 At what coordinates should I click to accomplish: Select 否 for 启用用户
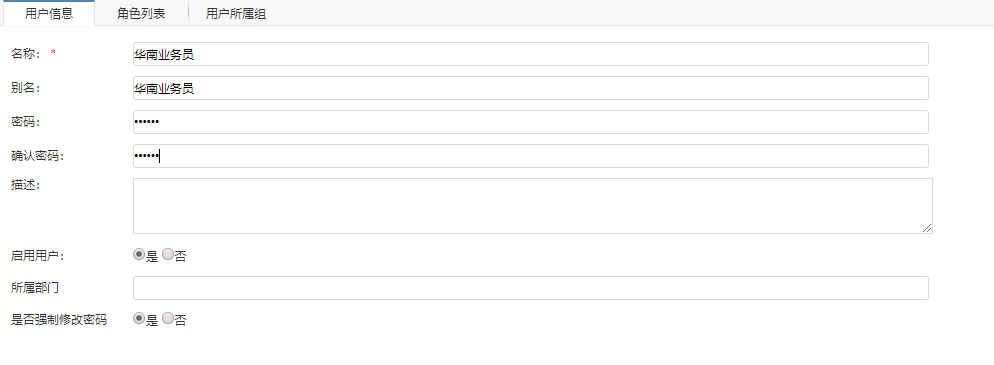(168, 255)
